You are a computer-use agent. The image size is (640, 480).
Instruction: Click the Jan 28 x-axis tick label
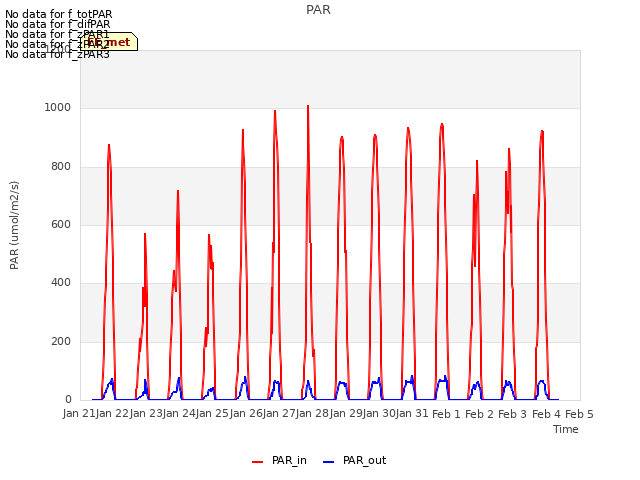point(312,414)
